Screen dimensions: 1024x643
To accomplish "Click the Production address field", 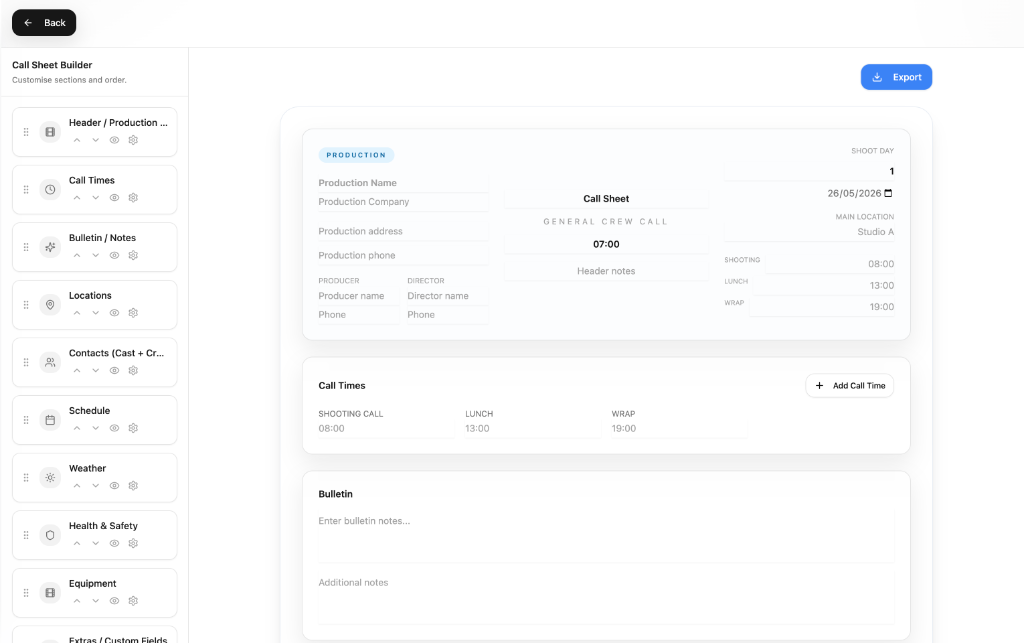I will 403,231.
